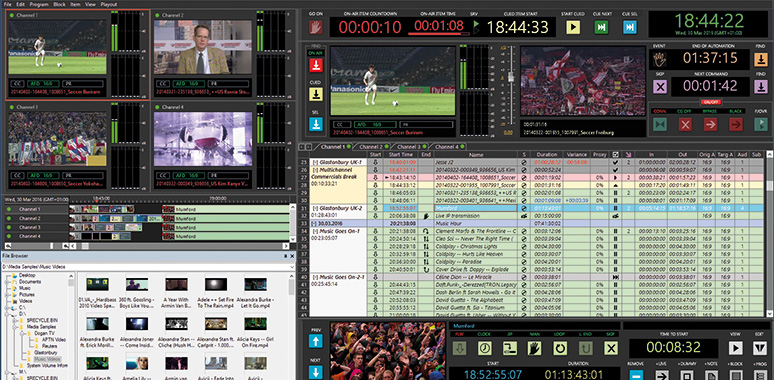The image size is (774, 380).
Task: Click the PREV up arrow button
Action: click(x=316, y=341)
